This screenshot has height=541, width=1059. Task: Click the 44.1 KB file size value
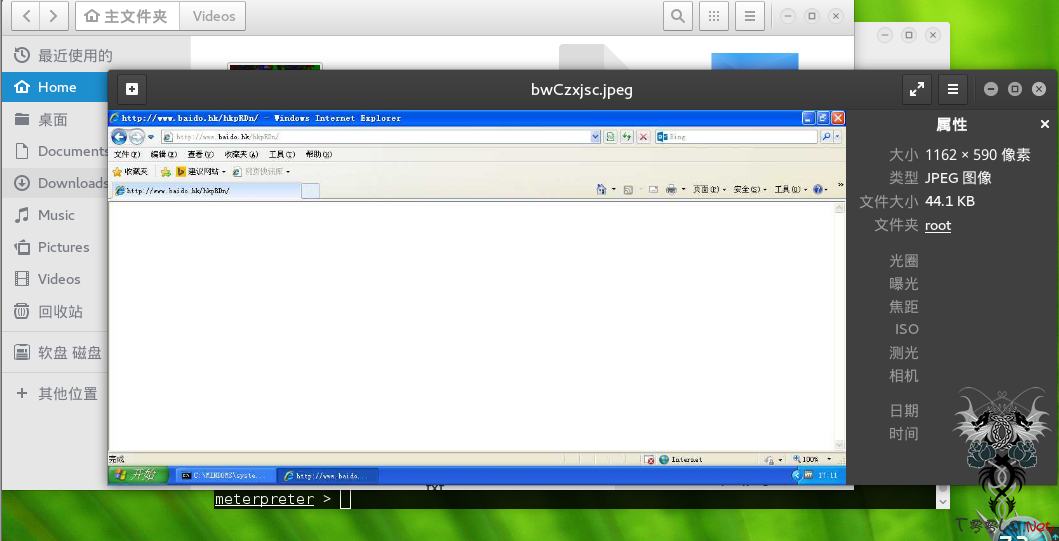click(950, 201)
